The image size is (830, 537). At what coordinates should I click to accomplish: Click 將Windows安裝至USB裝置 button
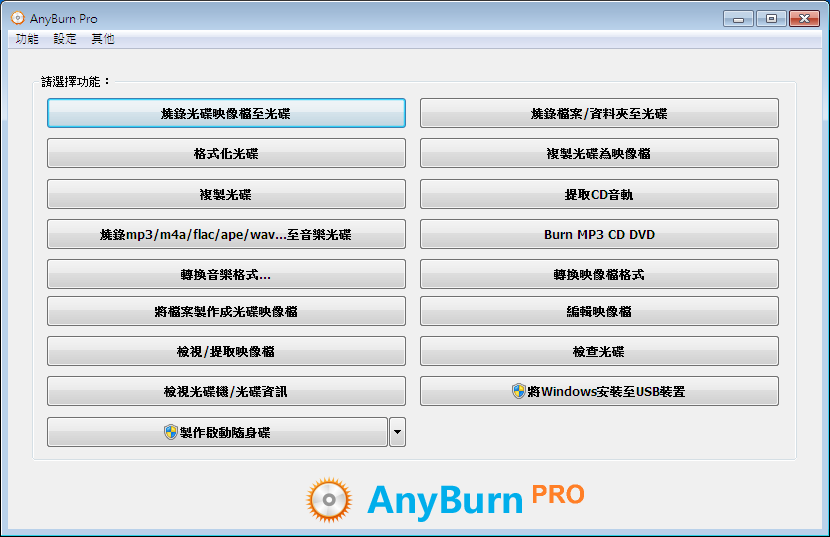[599, 391]
